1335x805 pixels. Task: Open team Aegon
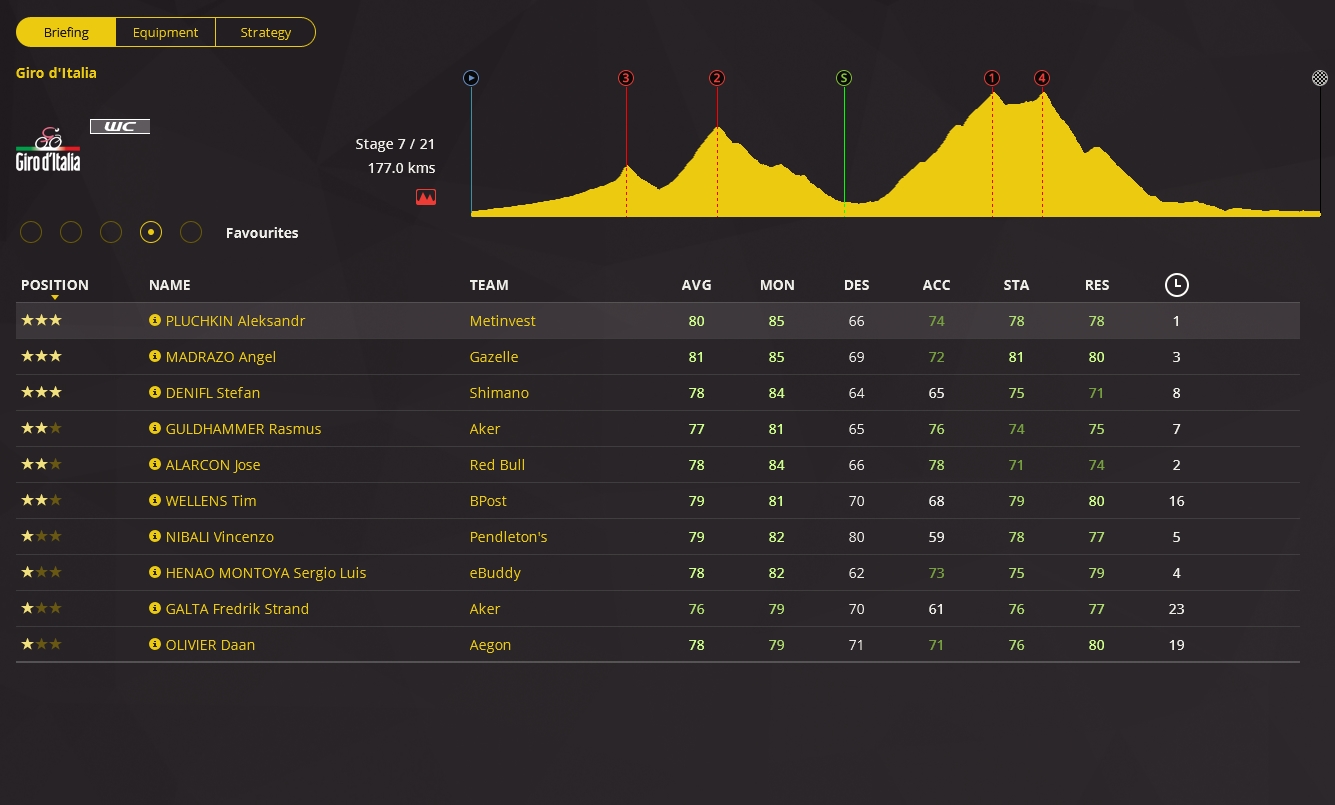pyautogui.click(x=490, y=645)
